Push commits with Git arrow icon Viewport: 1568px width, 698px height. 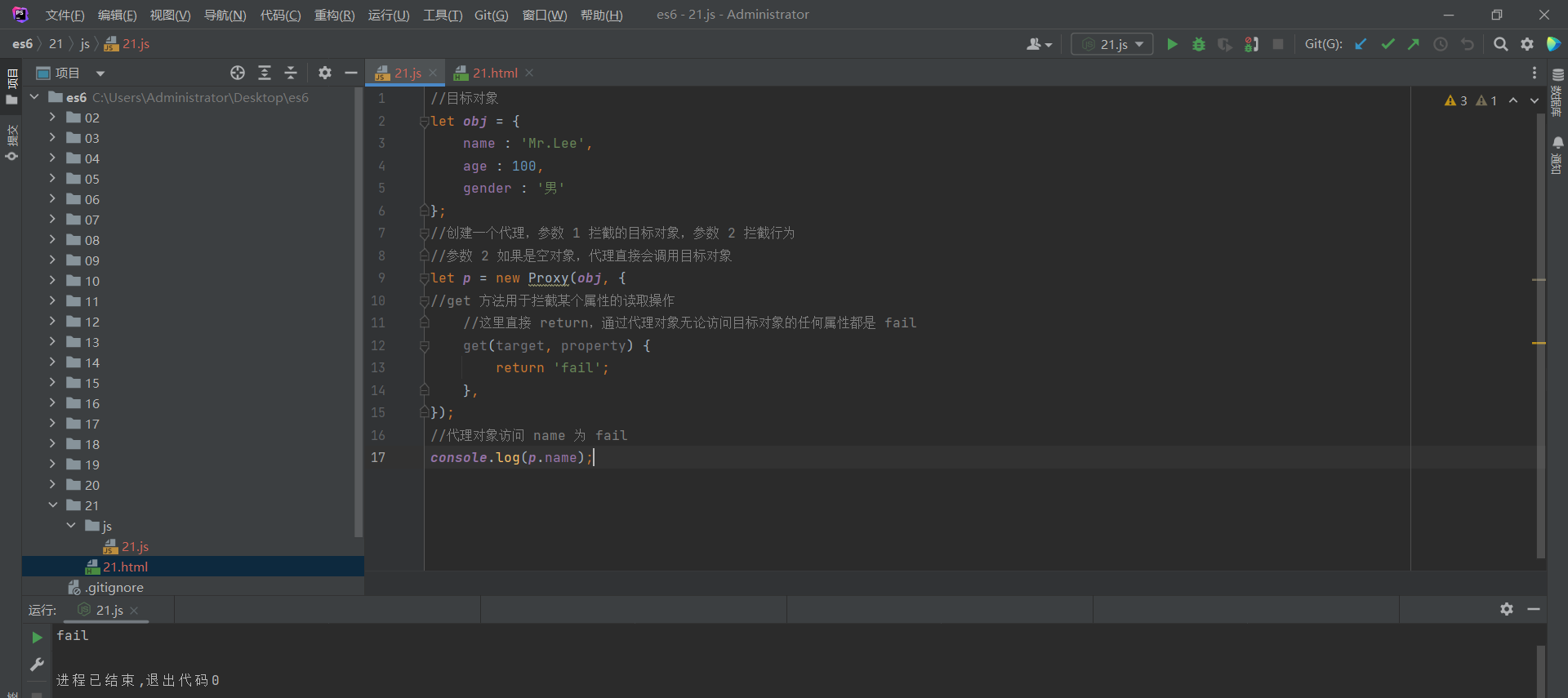[1414, 44]
